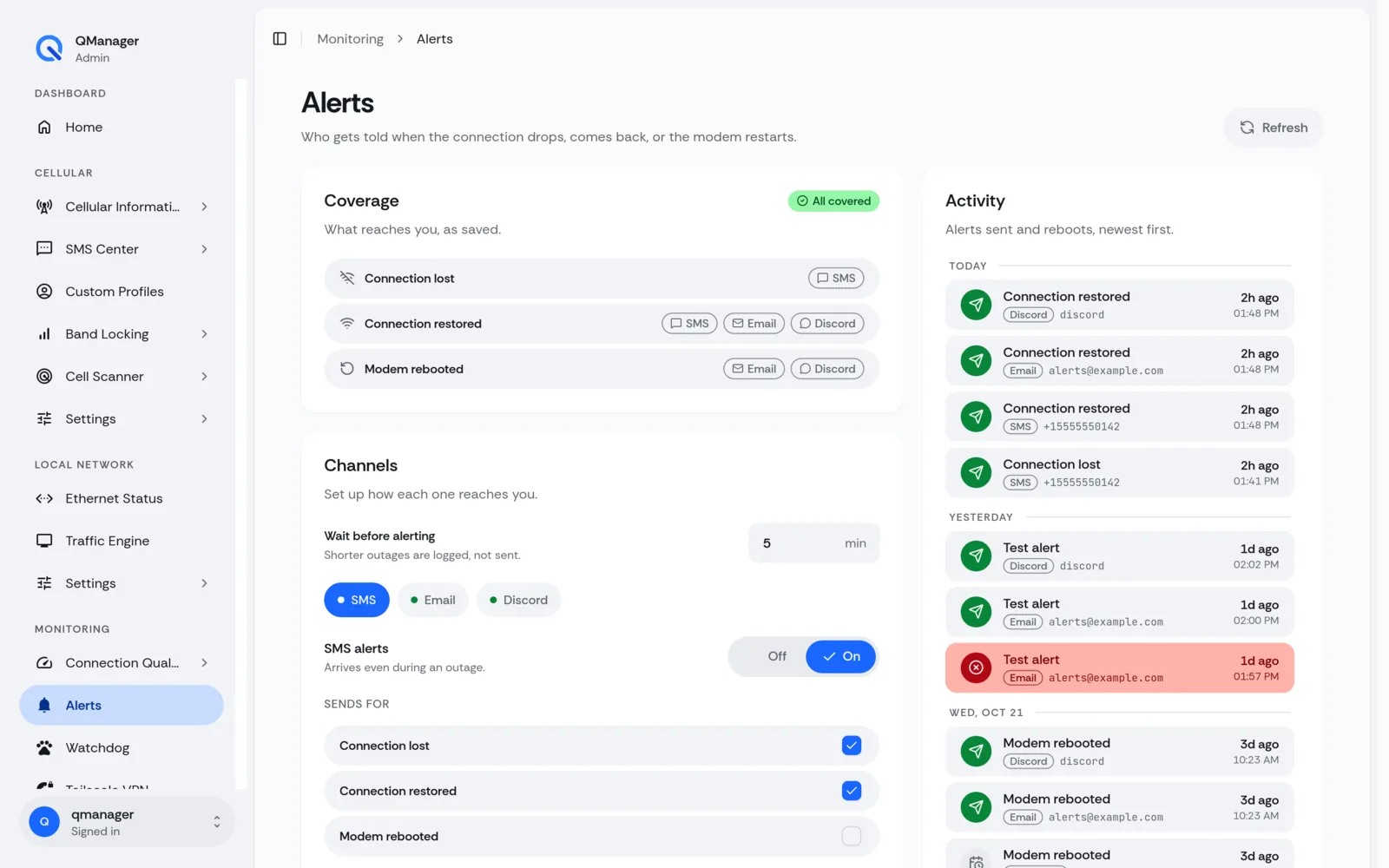
Task: Click the All covered status badge
Action: coord(833,201)
